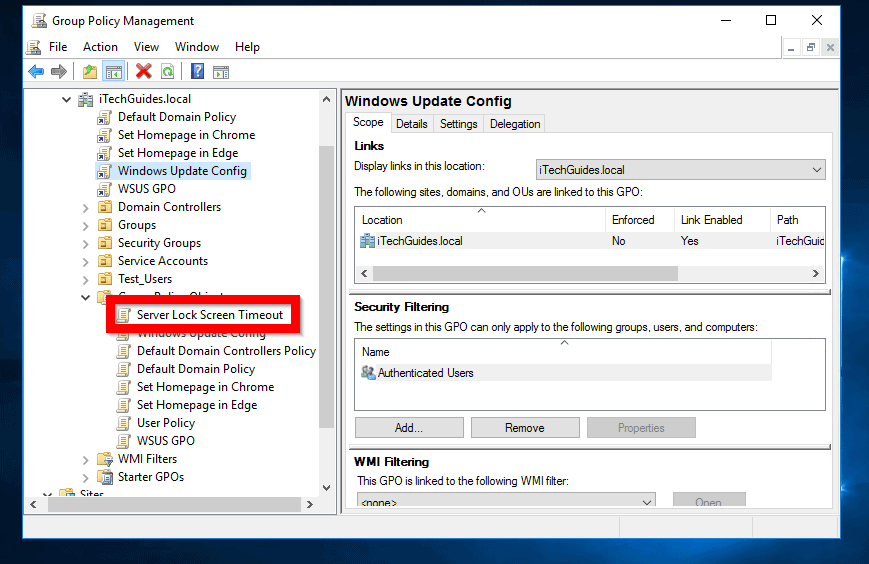Click tree pane scroll down arrow

click(326, 488)
